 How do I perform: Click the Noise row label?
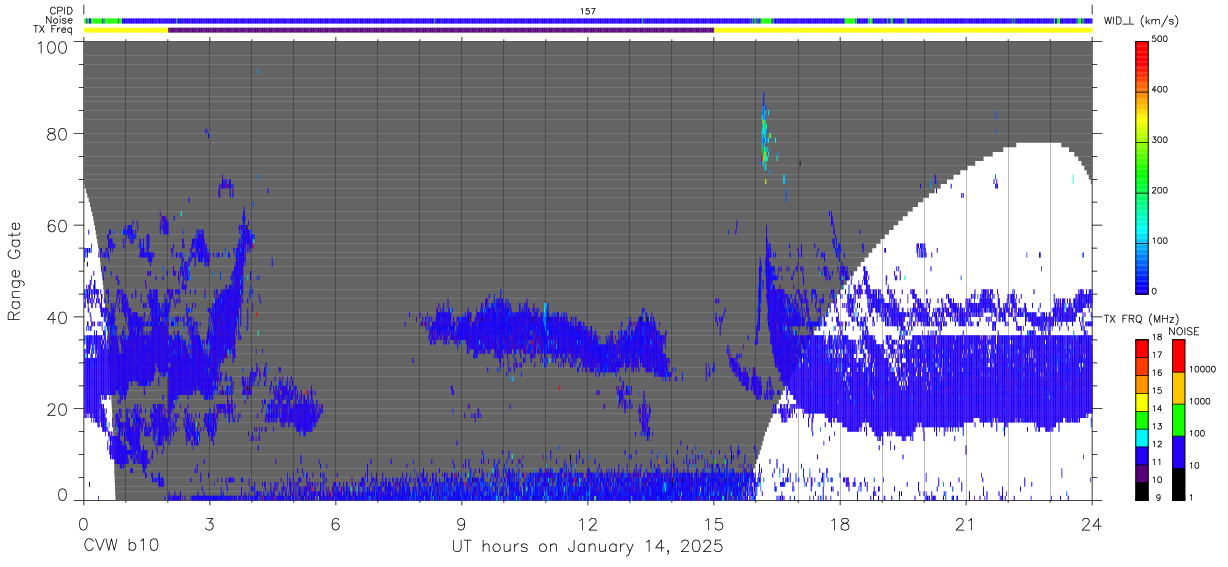[60, 20]
